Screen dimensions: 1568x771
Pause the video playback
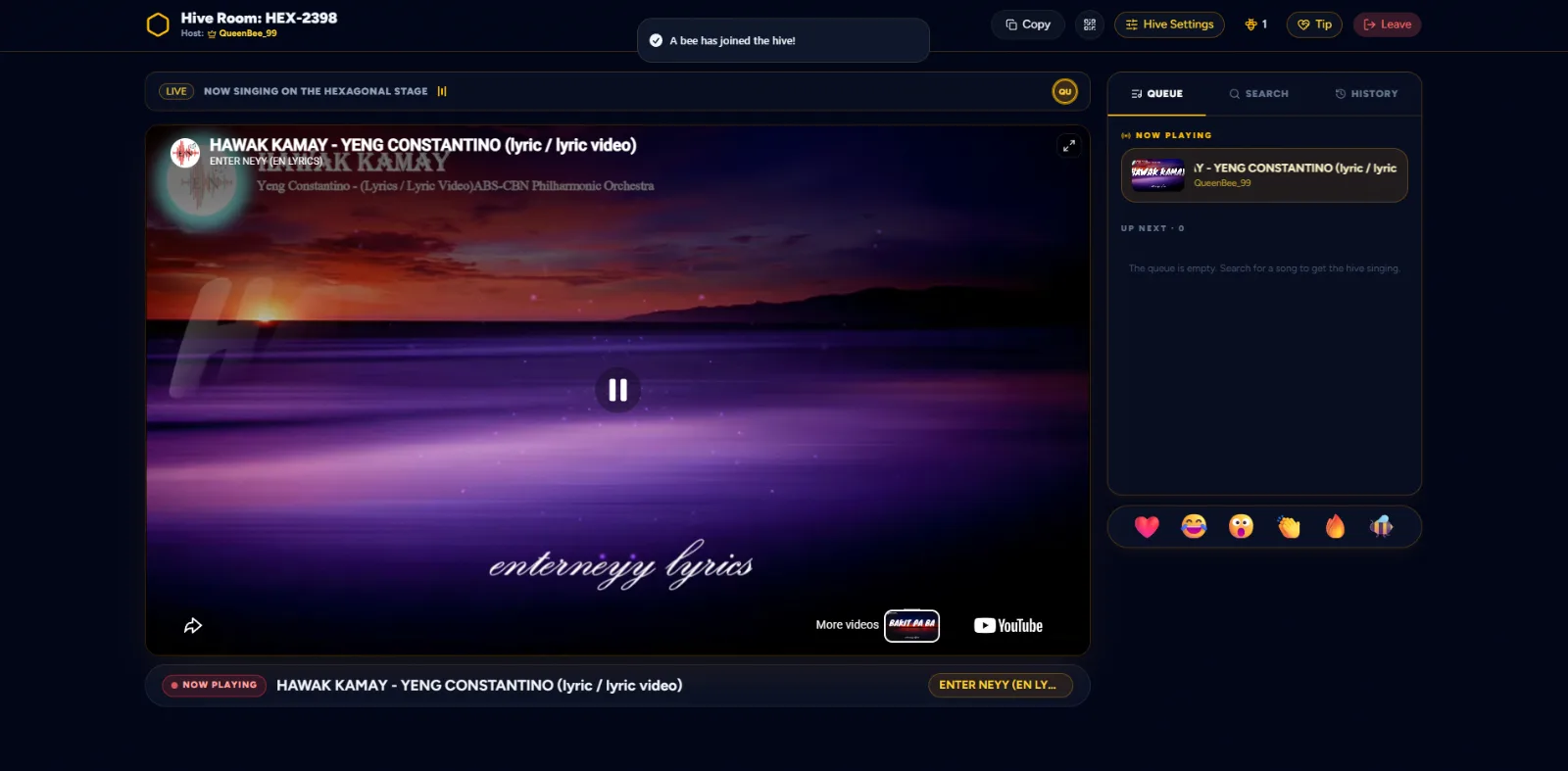[617, 390]
